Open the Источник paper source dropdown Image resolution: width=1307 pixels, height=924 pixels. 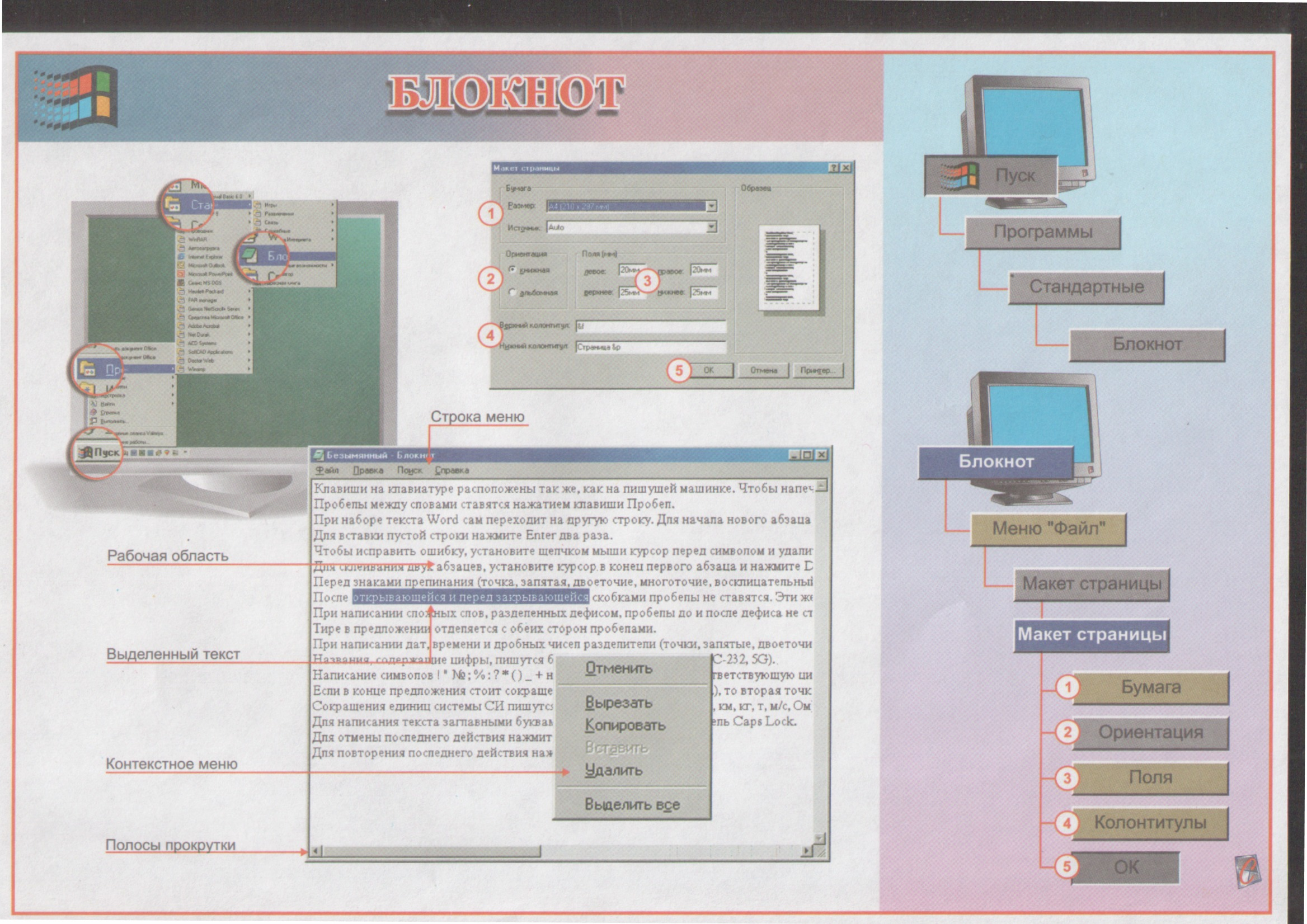[711, 227]
